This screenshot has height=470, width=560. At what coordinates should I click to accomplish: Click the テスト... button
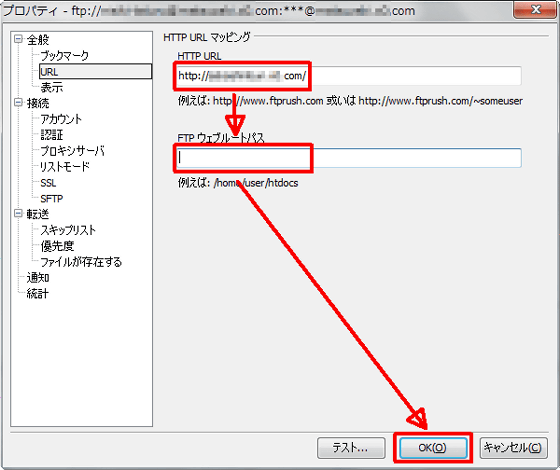[x=351, y=448]
